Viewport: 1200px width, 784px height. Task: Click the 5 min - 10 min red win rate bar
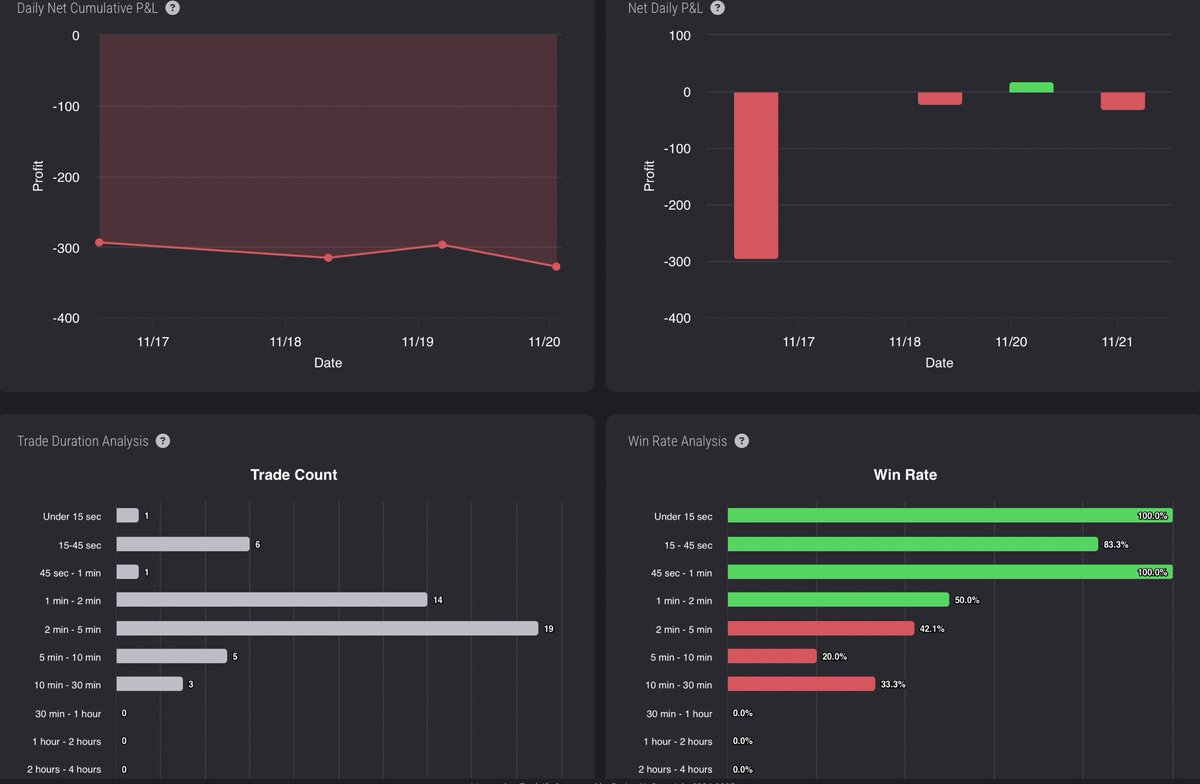(772, 656)
